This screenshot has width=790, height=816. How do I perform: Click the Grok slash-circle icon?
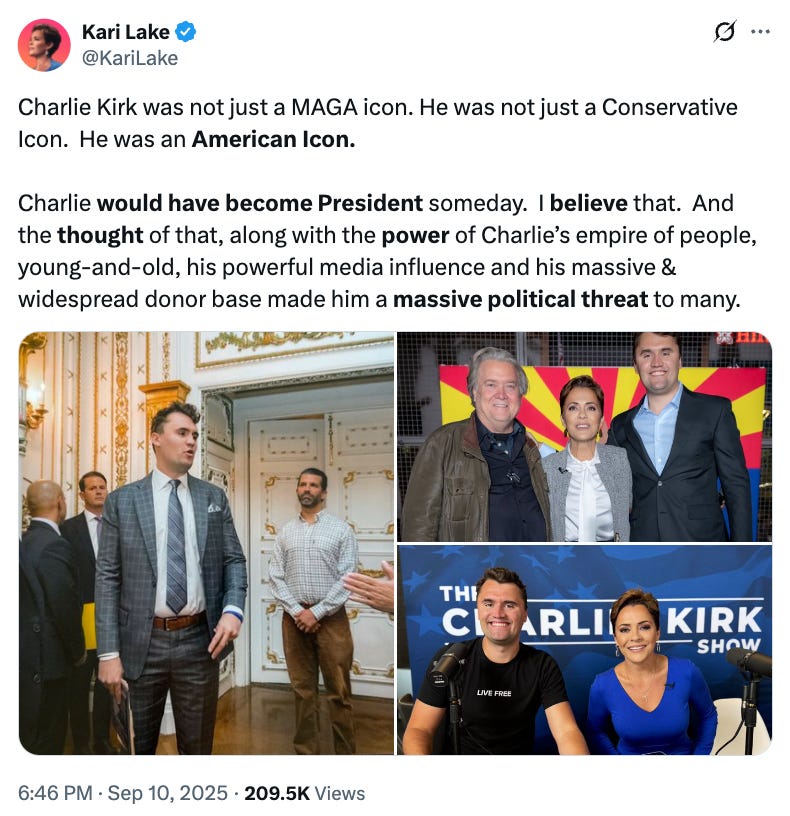coord(725,31)
